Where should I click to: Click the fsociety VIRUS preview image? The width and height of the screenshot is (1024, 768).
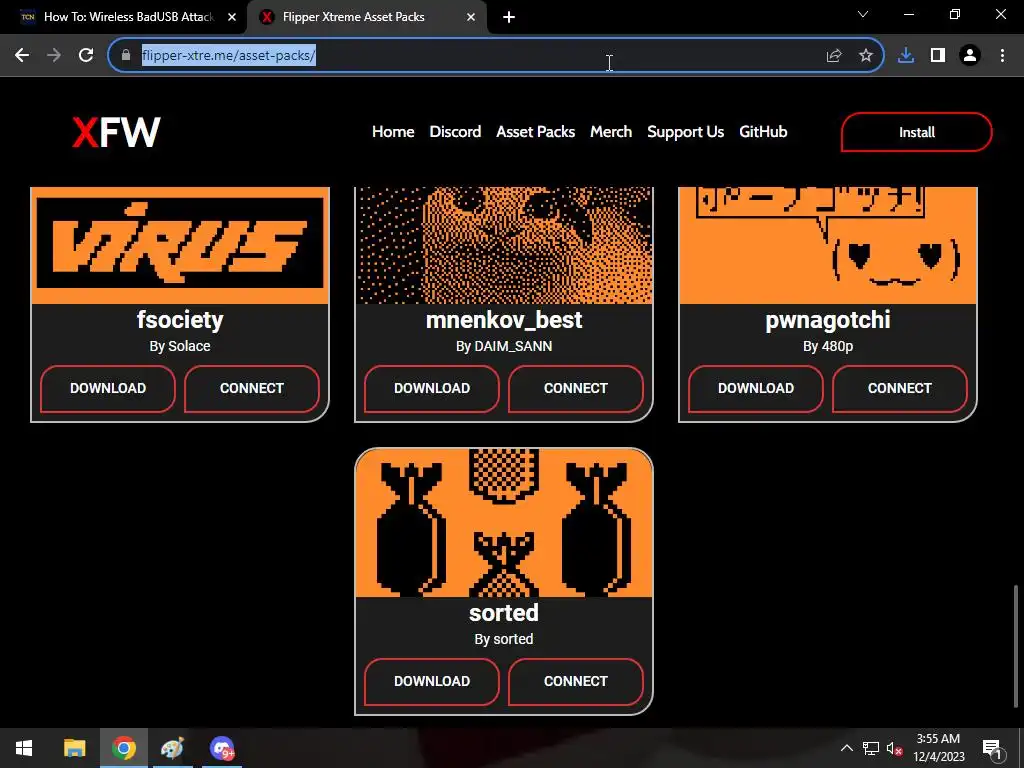(x=180, y=246)
